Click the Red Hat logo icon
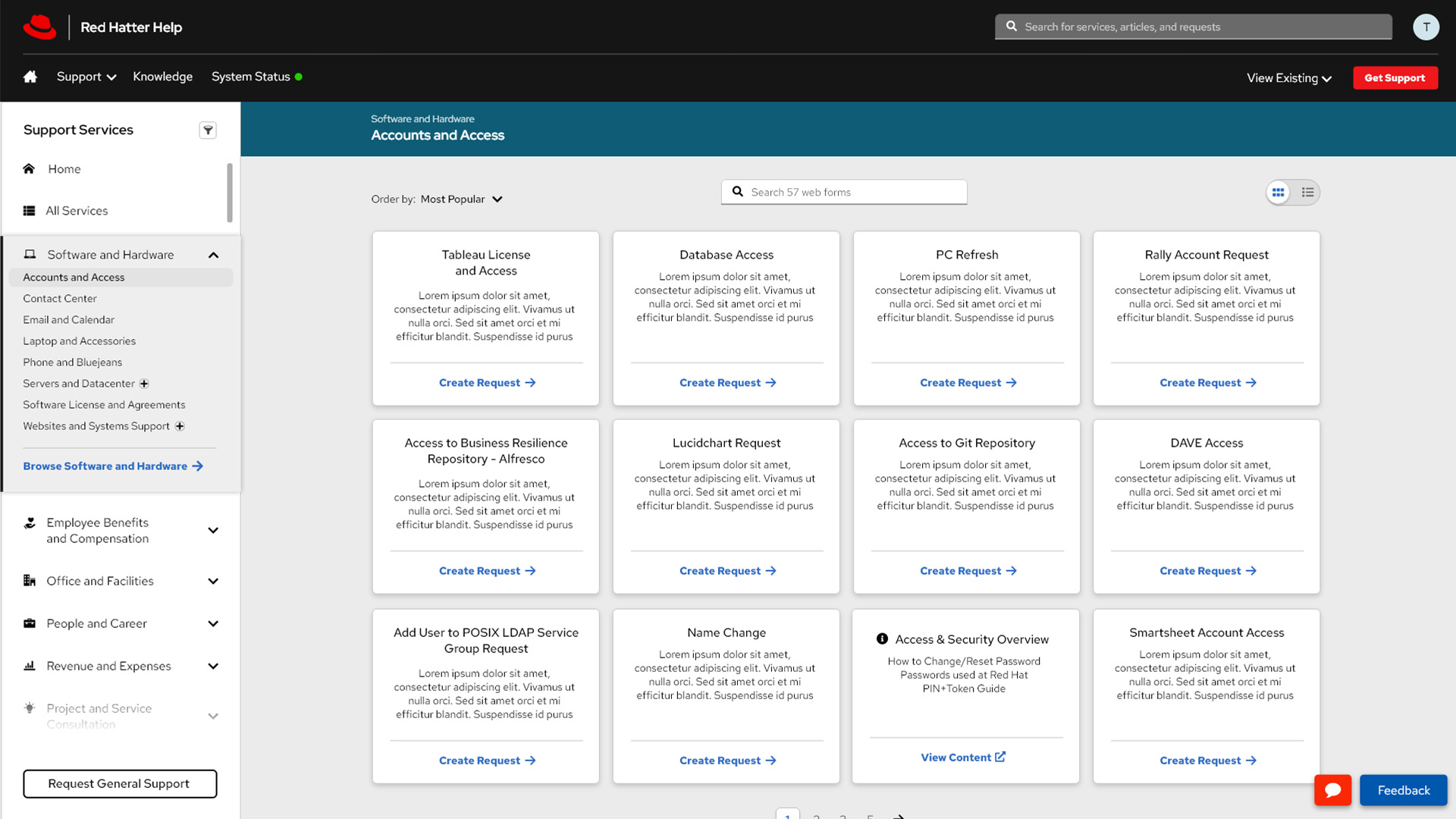The width and height of the screenshot is (1456, 819). coord(39,27)
